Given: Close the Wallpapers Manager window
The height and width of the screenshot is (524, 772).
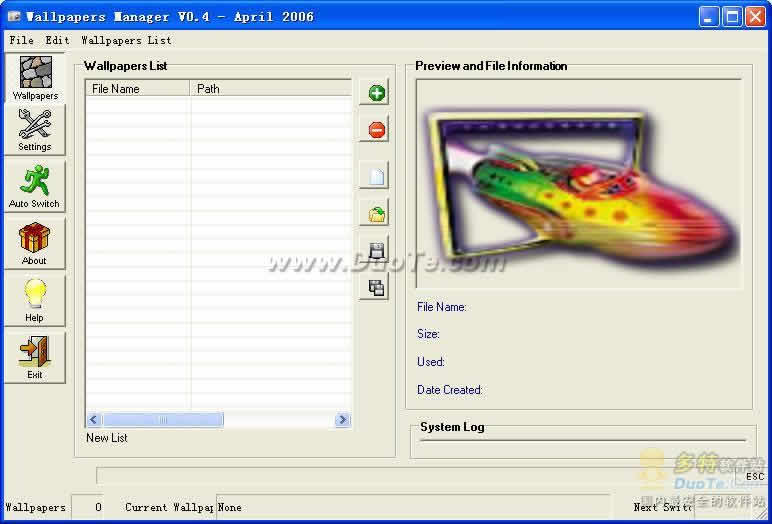Looking at the screenshot, I should click(x=755, y=17).
